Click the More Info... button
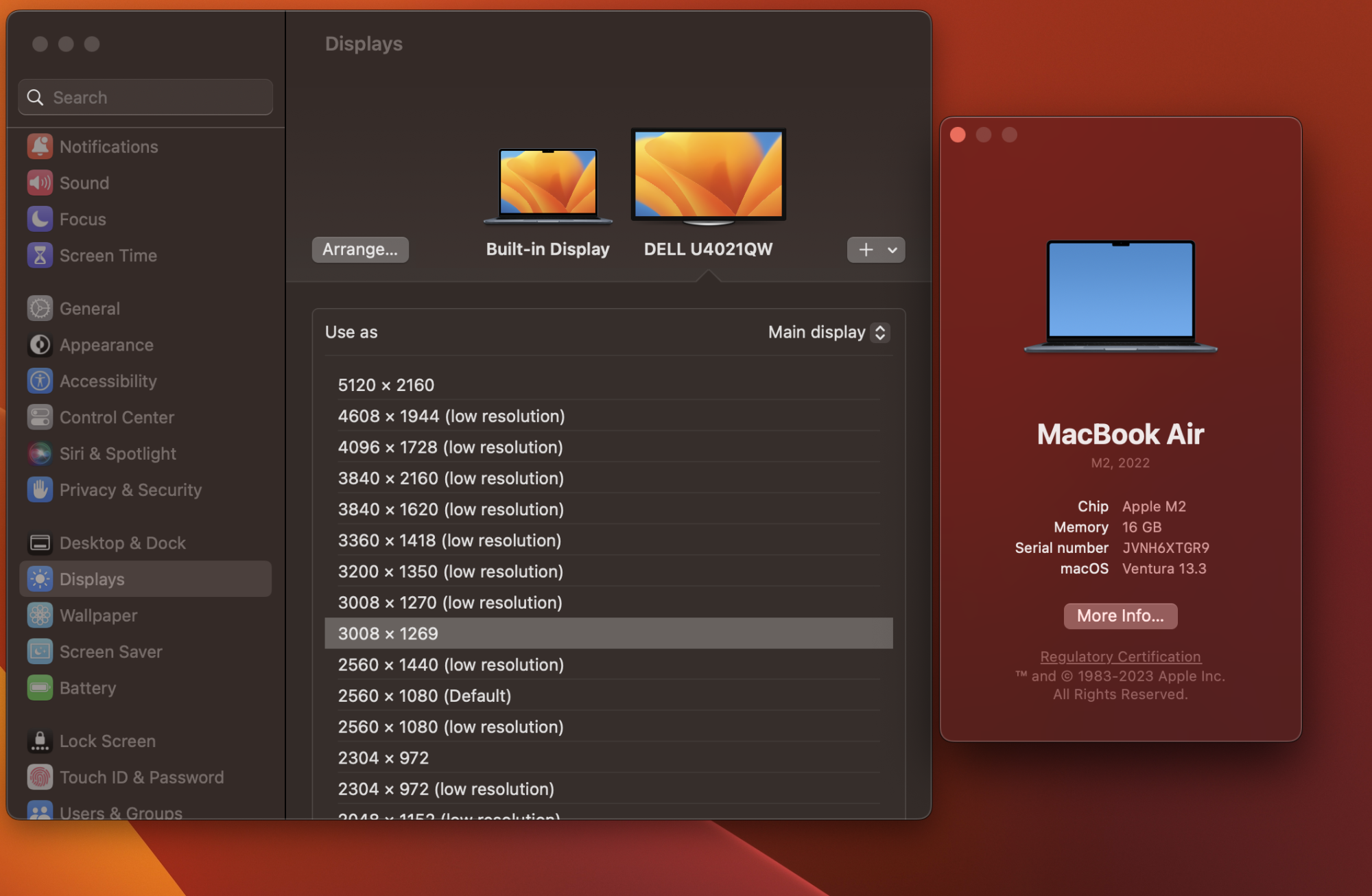The height and width of the screenshot is (896, 1372). 1120,616
